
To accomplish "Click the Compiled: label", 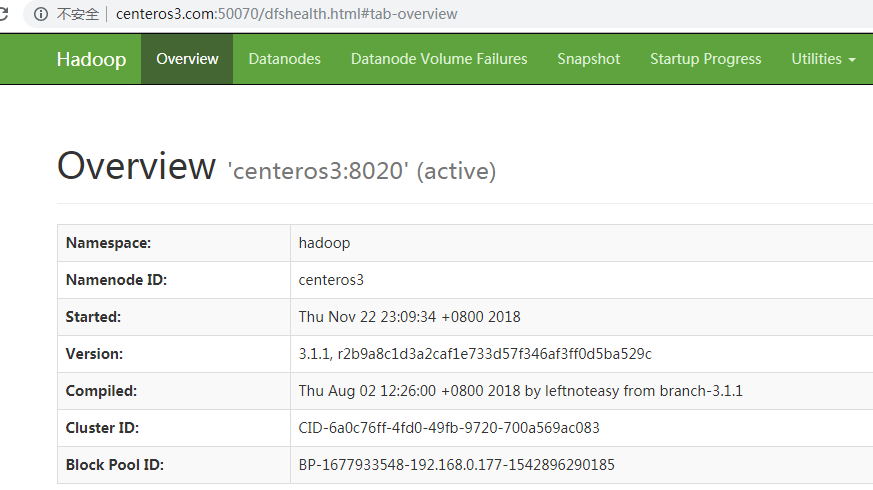I will [101, 391].
